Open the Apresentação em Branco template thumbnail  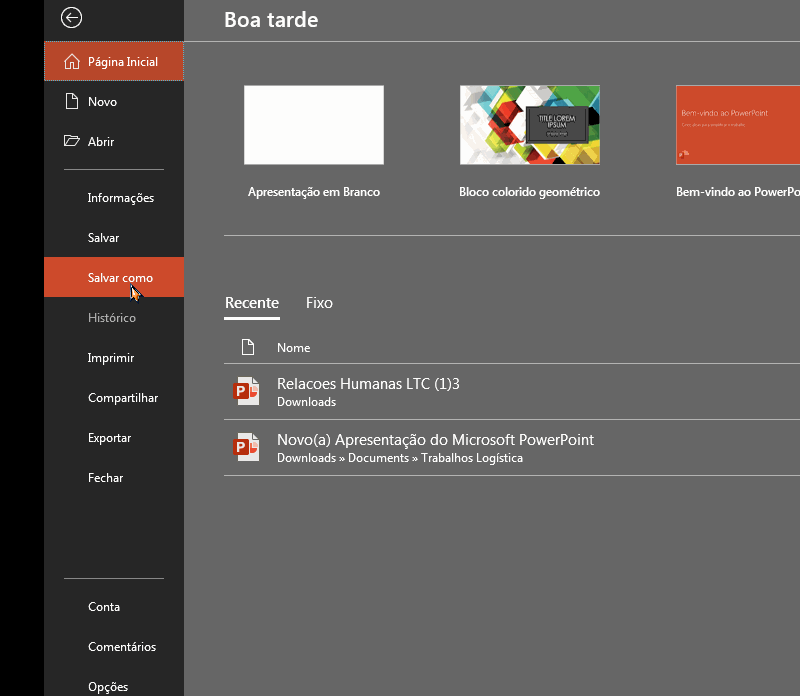pos(313,124)
